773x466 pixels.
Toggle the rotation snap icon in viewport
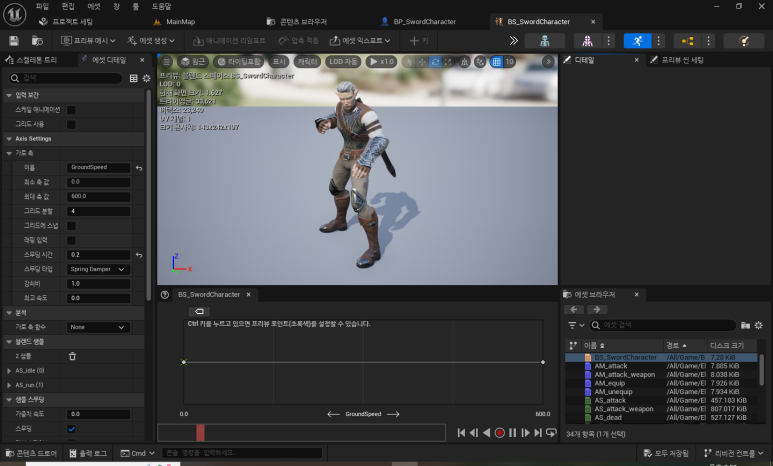pyautogui.click(x=435, y=62)
